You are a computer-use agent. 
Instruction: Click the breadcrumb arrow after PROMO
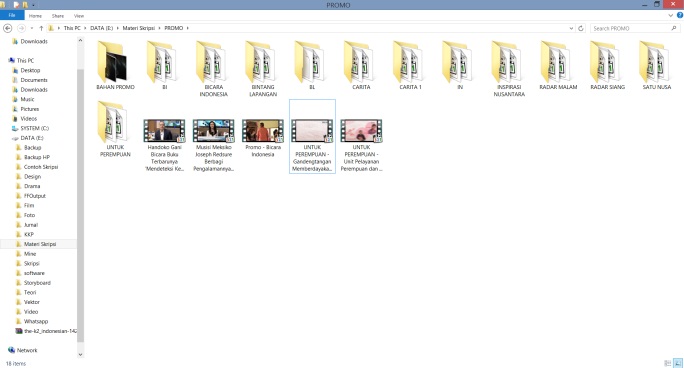coord(188,28)
